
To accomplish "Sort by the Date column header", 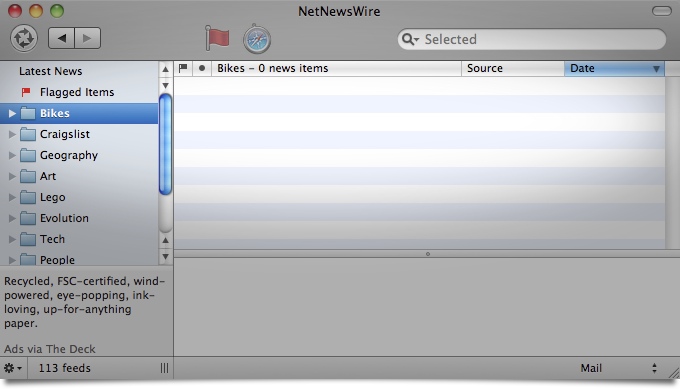I will click(614, 68).
